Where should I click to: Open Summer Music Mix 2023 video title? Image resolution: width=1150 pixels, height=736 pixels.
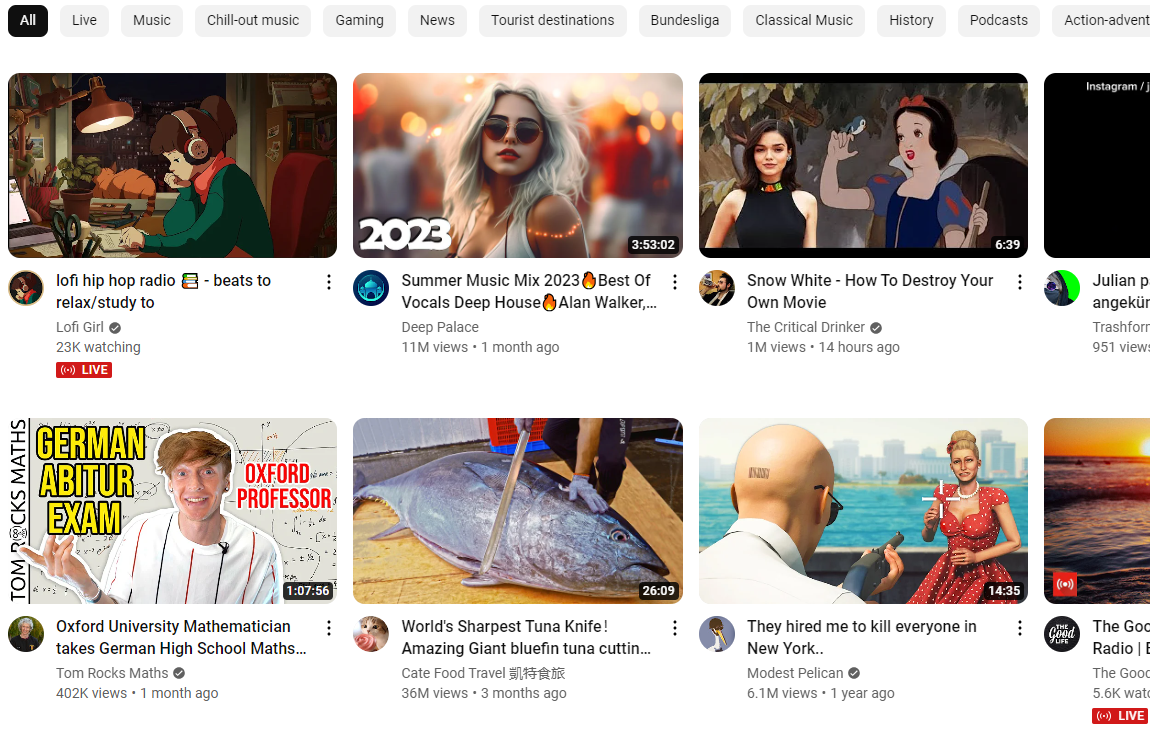click(529, 292)
